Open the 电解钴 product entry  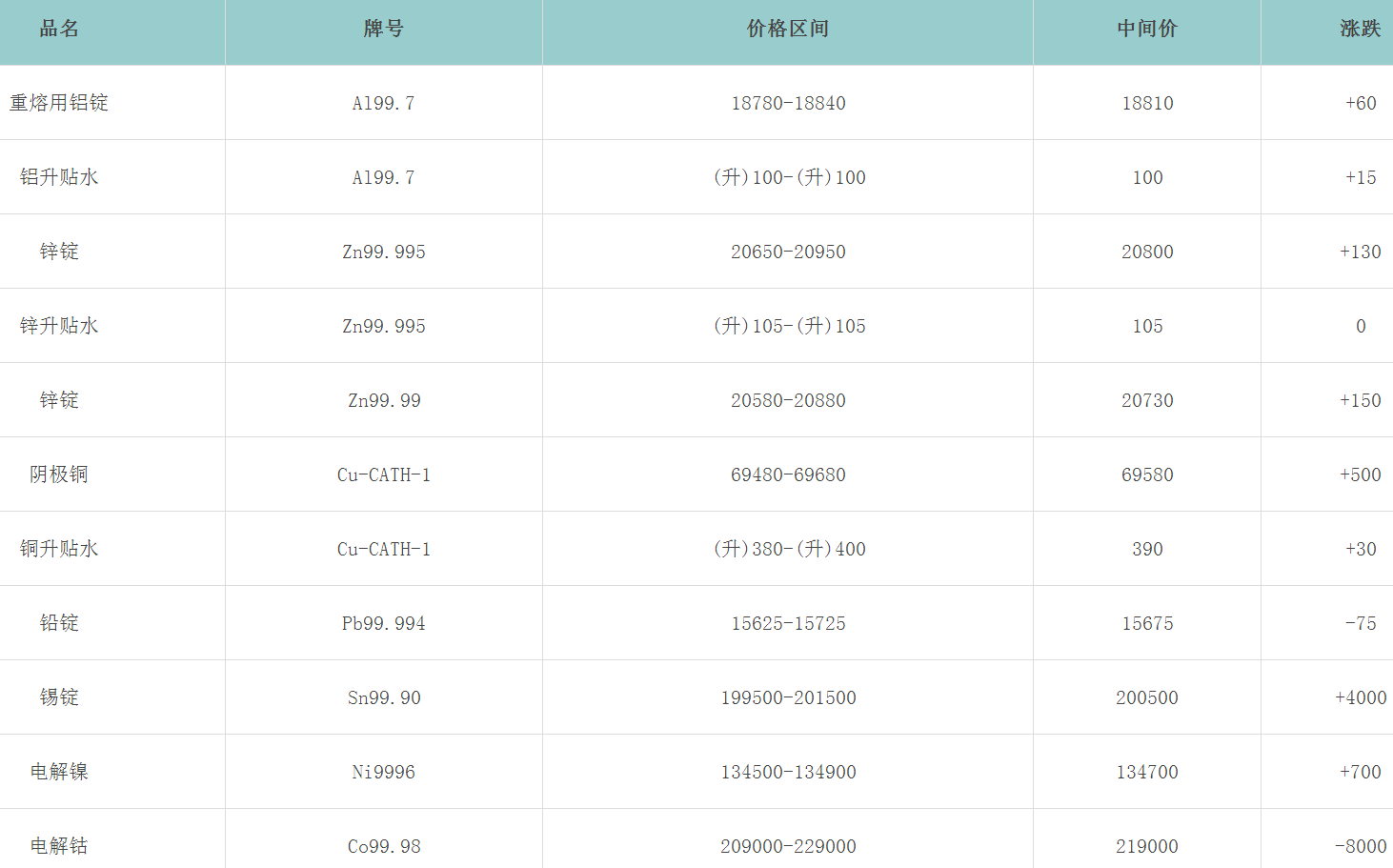click(x=59, y=846)
